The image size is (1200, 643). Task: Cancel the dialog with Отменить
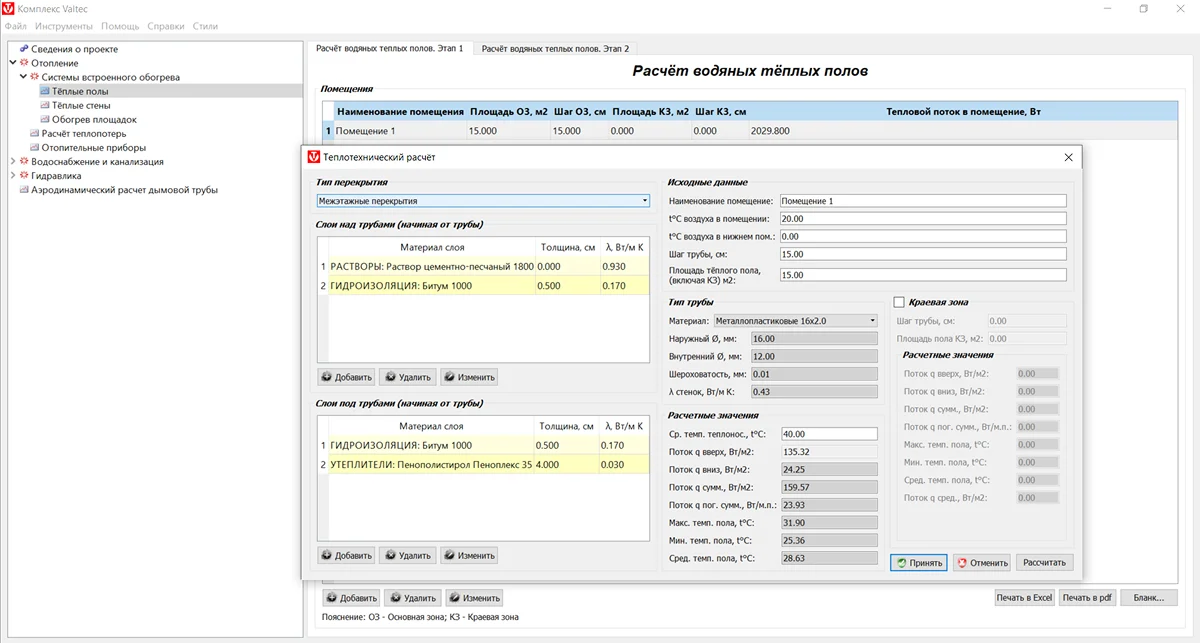click(x=981, y=562)
